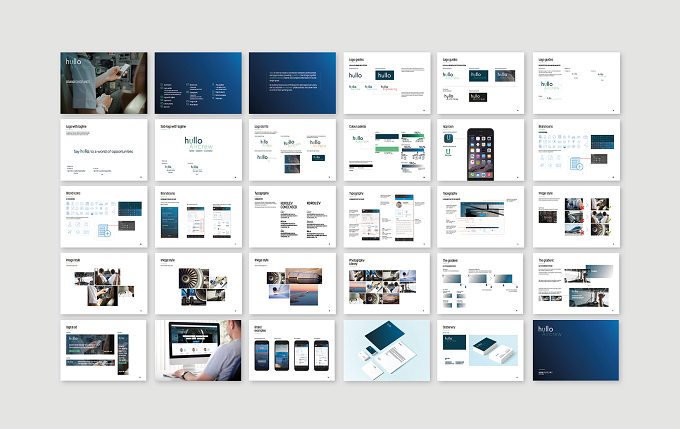Open Typography page with two mobile screens
The height and width of the screenshot is (429, 680).
tap(387, 217)
